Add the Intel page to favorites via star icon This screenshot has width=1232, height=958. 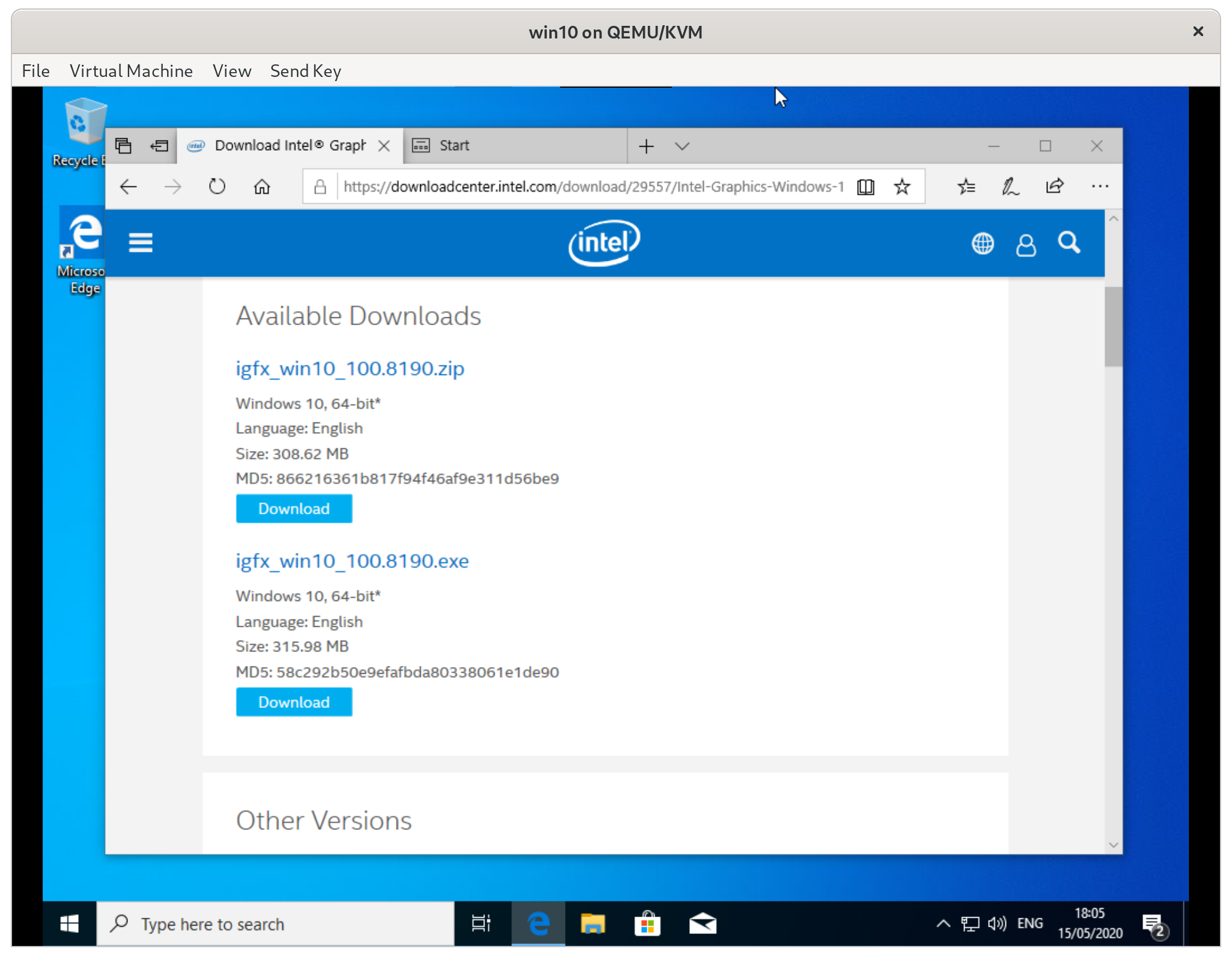coord(901,186)
